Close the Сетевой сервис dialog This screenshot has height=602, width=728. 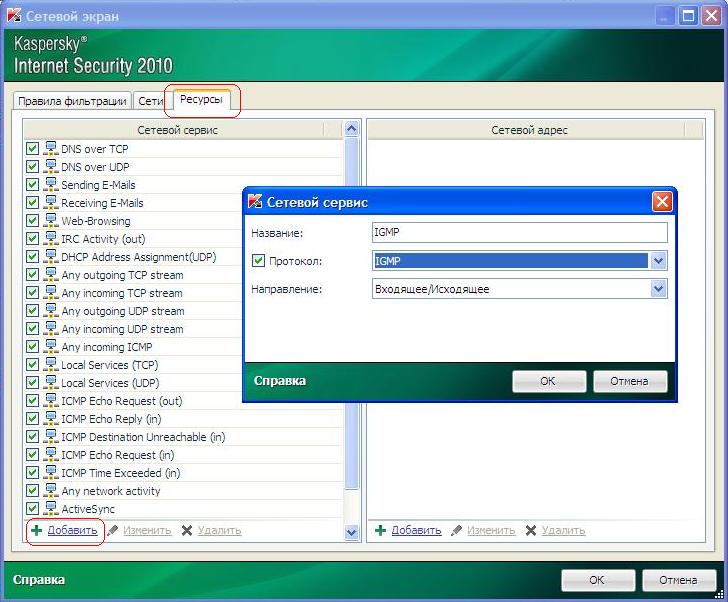[x=662, y=201]
